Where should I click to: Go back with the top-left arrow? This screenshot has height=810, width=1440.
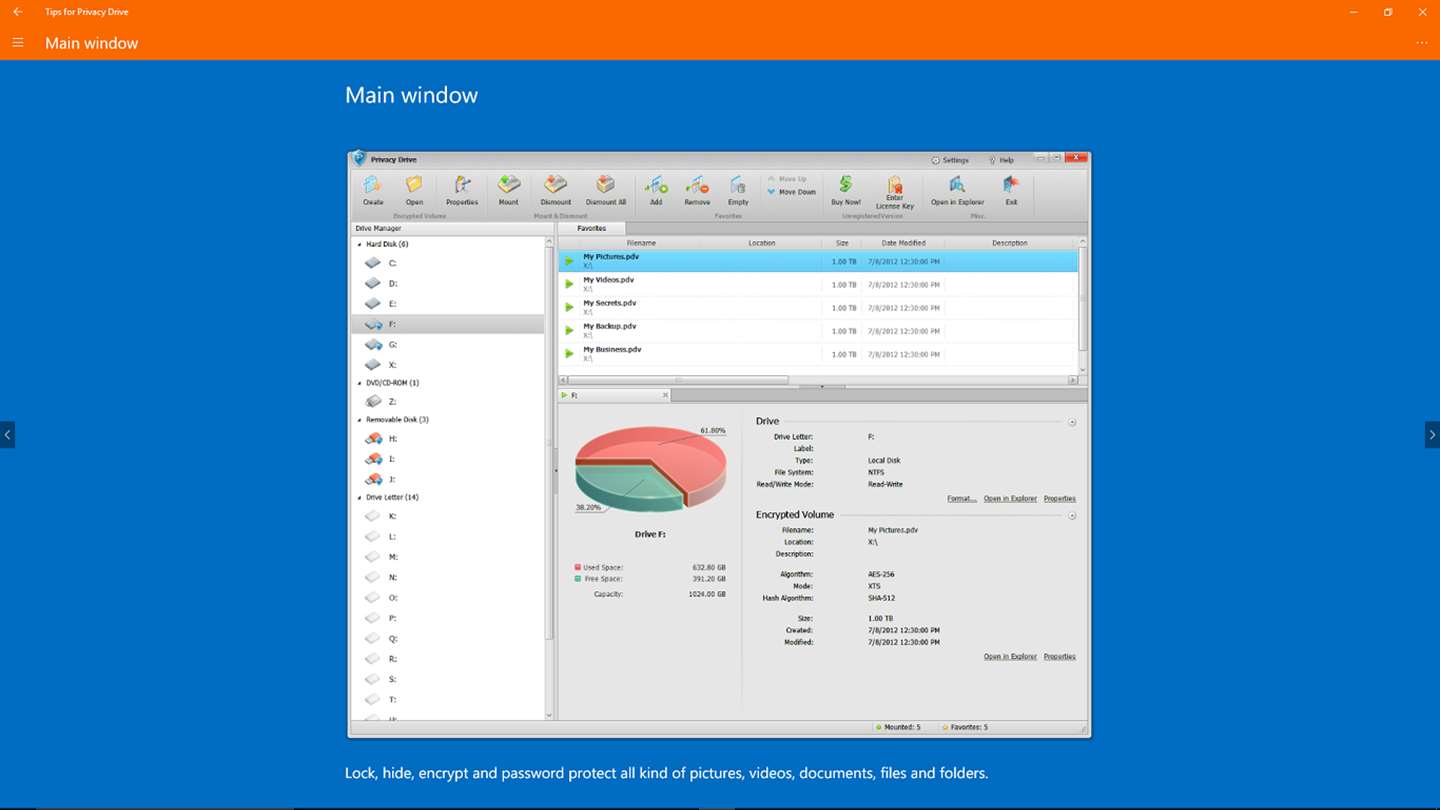click(x=17, y=12)
